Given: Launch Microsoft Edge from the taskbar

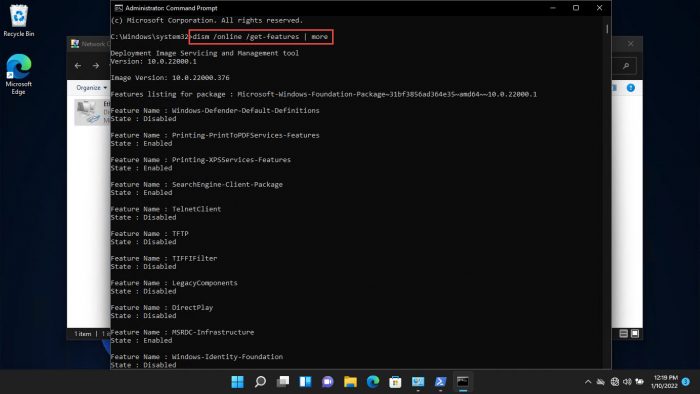Looking at the screenshot, I should (x=373, y=382).
